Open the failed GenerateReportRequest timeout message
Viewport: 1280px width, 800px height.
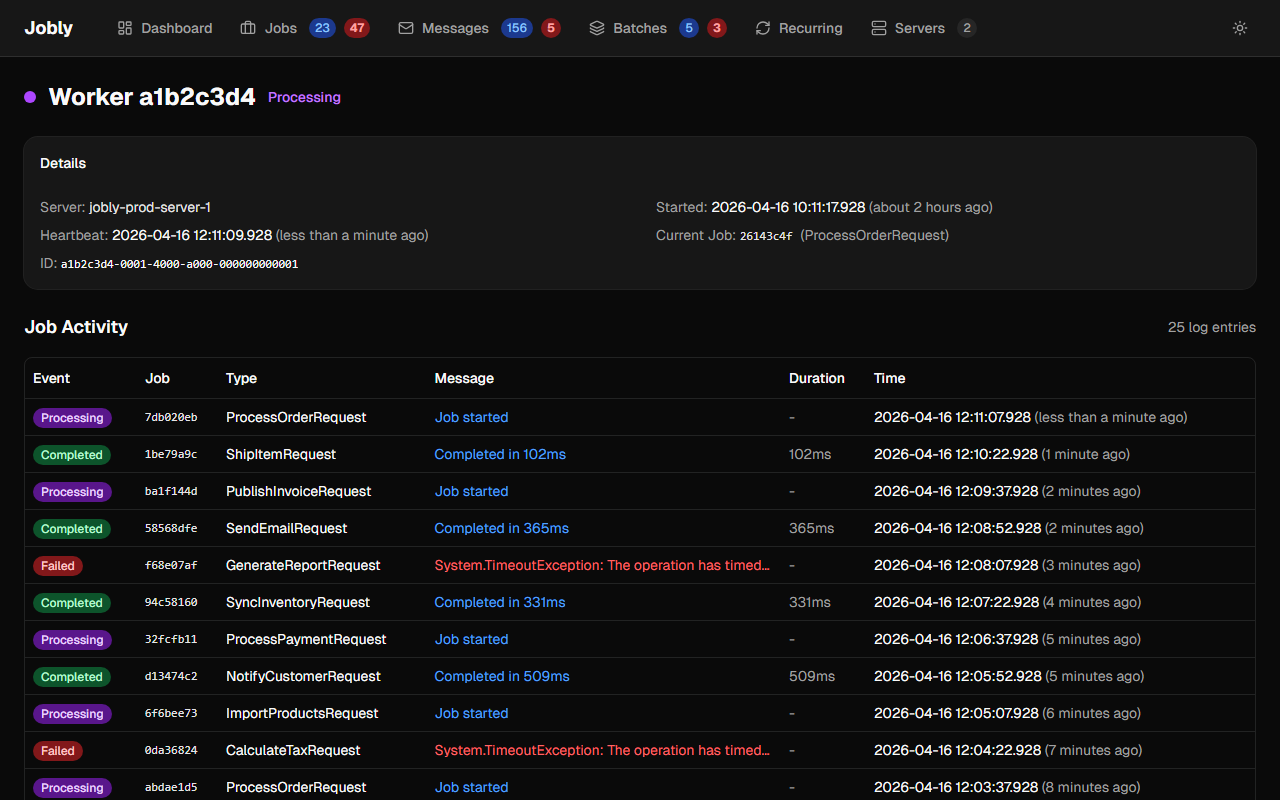click(602, 565)
